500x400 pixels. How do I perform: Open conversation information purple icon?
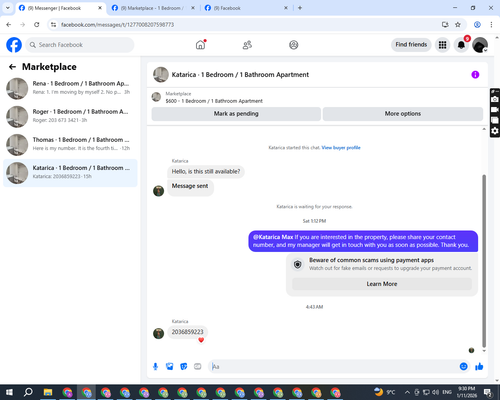(475, 75)
